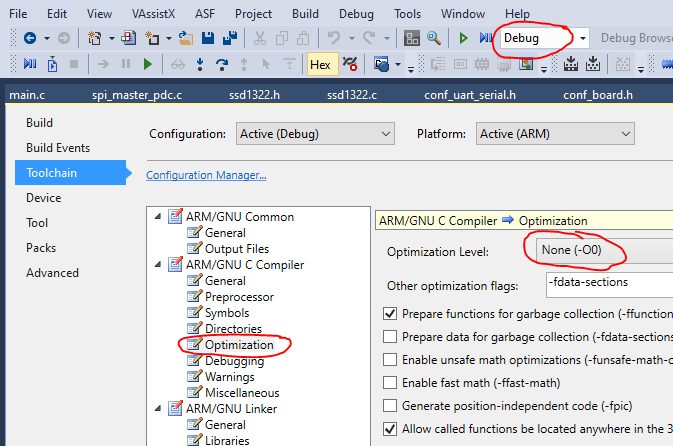
Task: Click the green Start Without Debugging icon
Action: point(463,38)
